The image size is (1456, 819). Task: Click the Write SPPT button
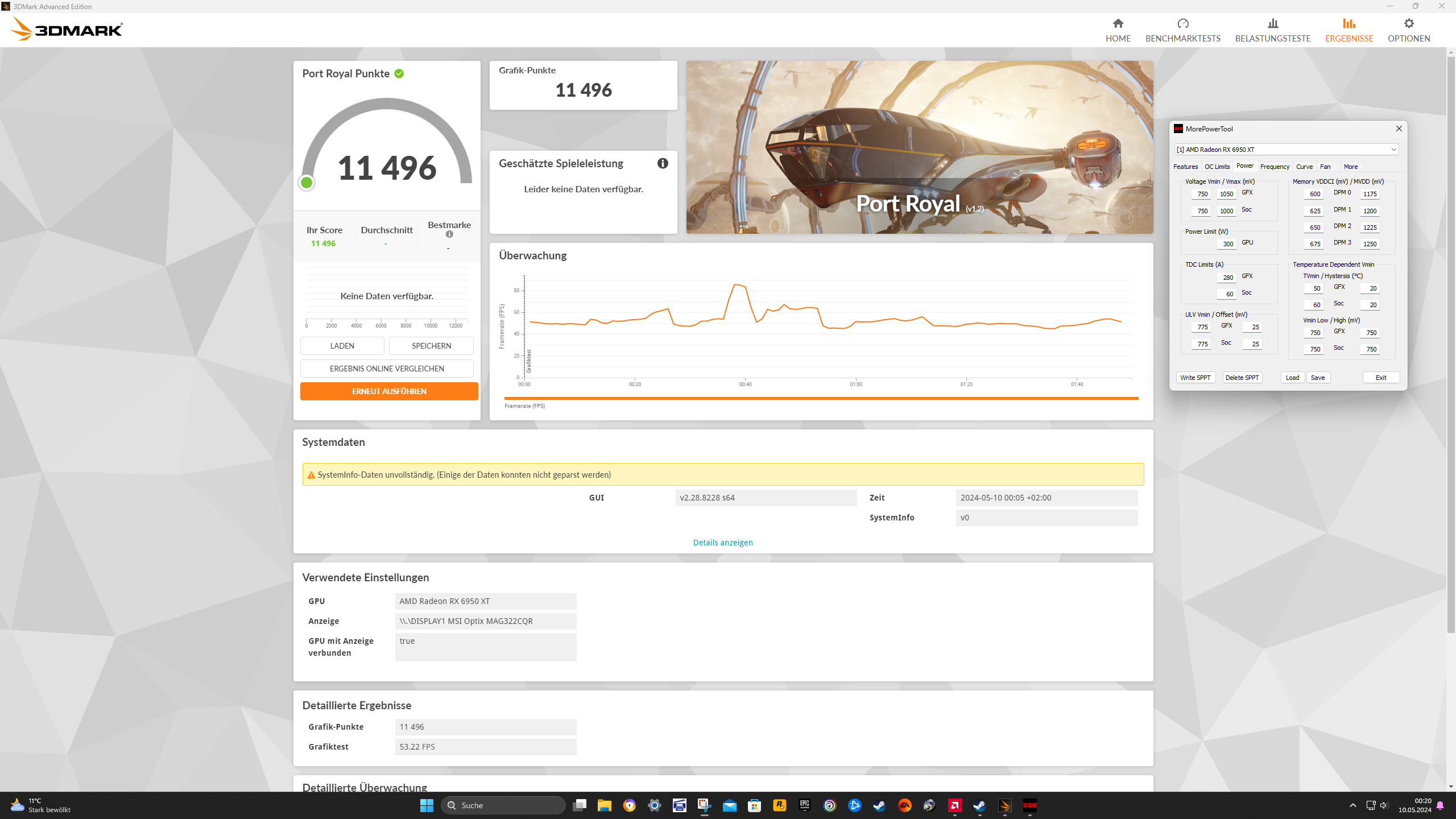[x=1195, y=378]
